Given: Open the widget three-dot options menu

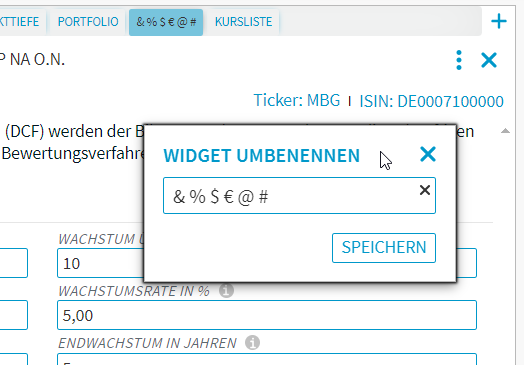Looking at the screenshot, I should [459, 60].
